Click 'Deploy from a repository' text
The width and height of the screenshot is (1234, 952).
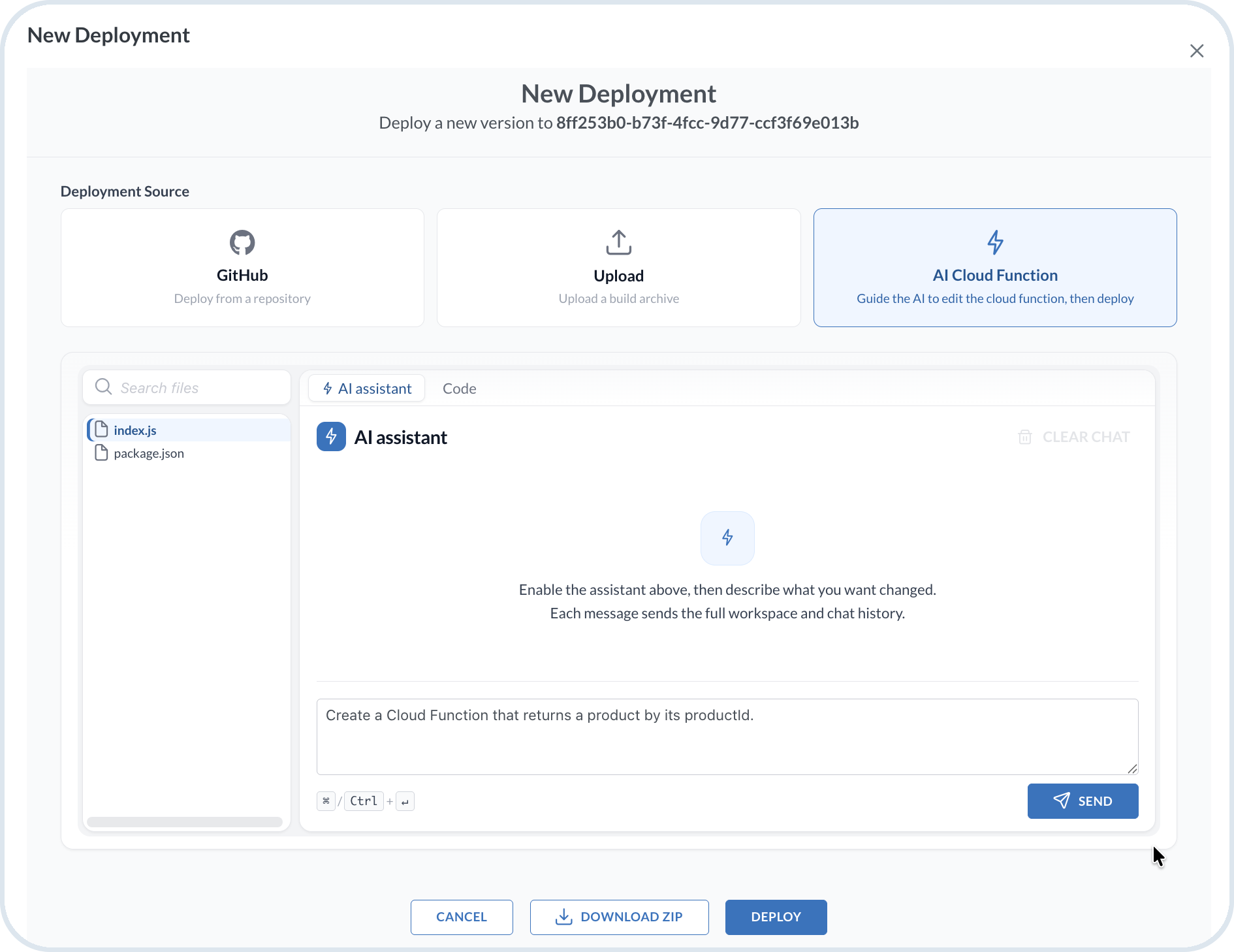[x=242, y=298]
